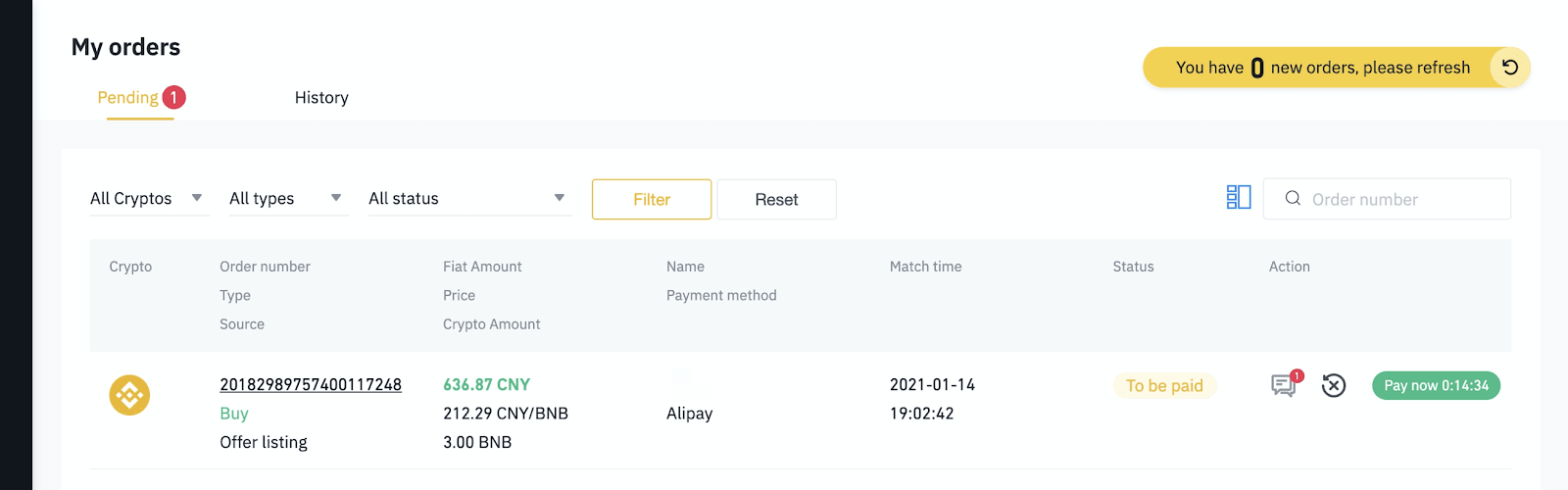Click the refresh orders circular arrow icon
The image size is (1568, 490).
(x=1510, y=68)
